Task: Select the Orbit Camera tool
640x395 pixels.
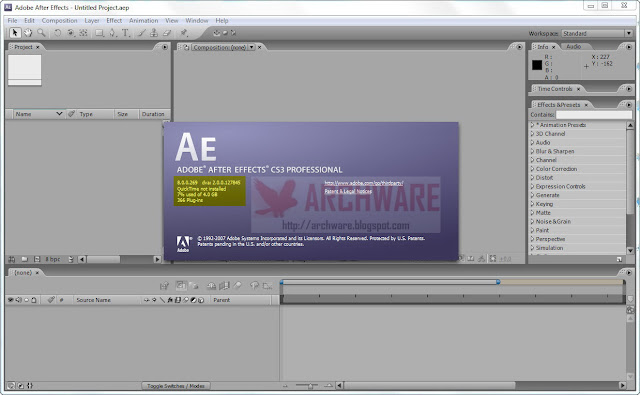Action: point(71,33)
